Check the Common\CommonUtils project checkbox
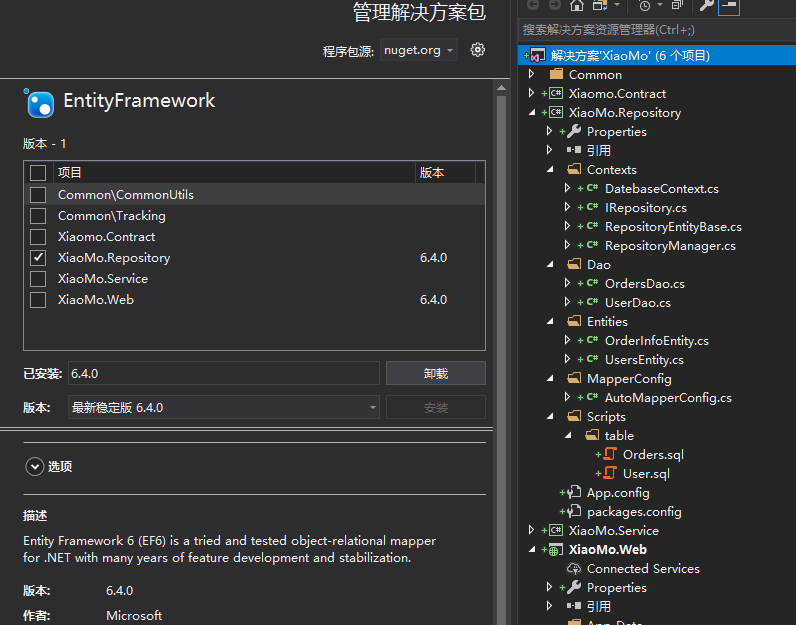The height and width of the screenshot is (625, 796). [x=38, y=194]
